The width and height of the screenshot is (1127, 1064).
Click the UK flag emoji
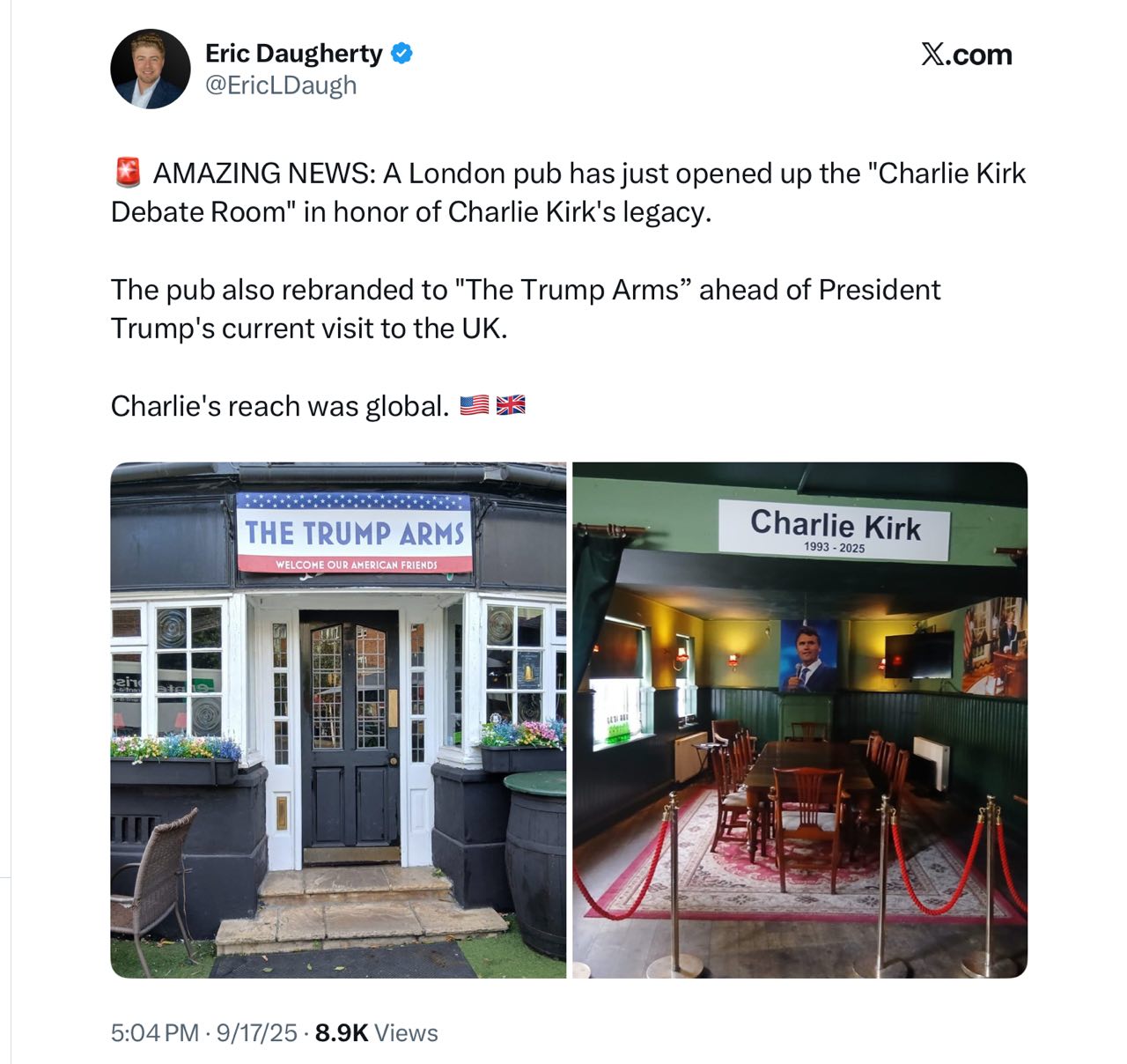tap(511, 405)
